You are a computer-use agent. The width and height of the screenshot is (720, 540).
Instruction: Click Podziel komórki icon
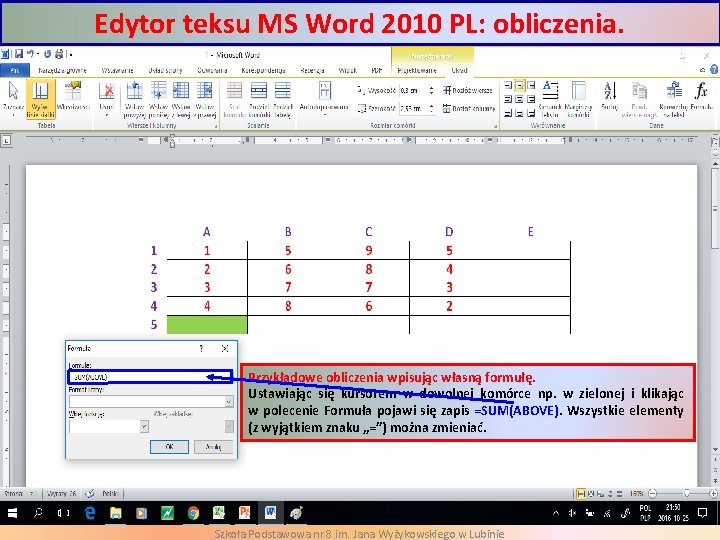tap(259, 90)
